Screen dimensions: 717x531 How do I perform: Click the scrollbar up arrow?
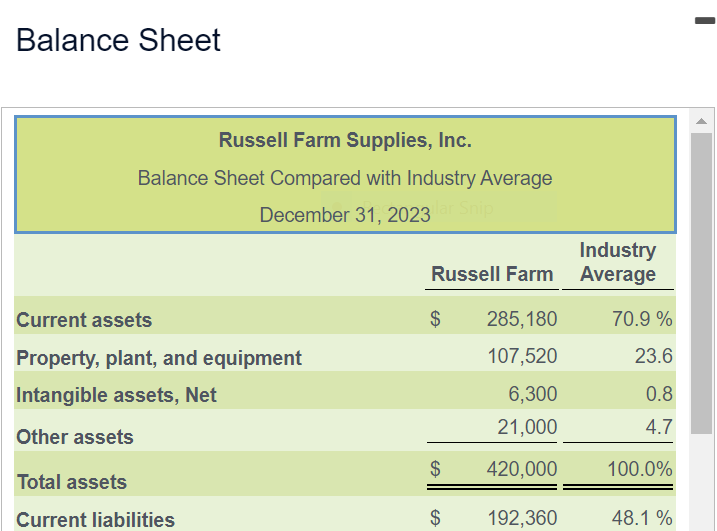[x=701, y=121]
